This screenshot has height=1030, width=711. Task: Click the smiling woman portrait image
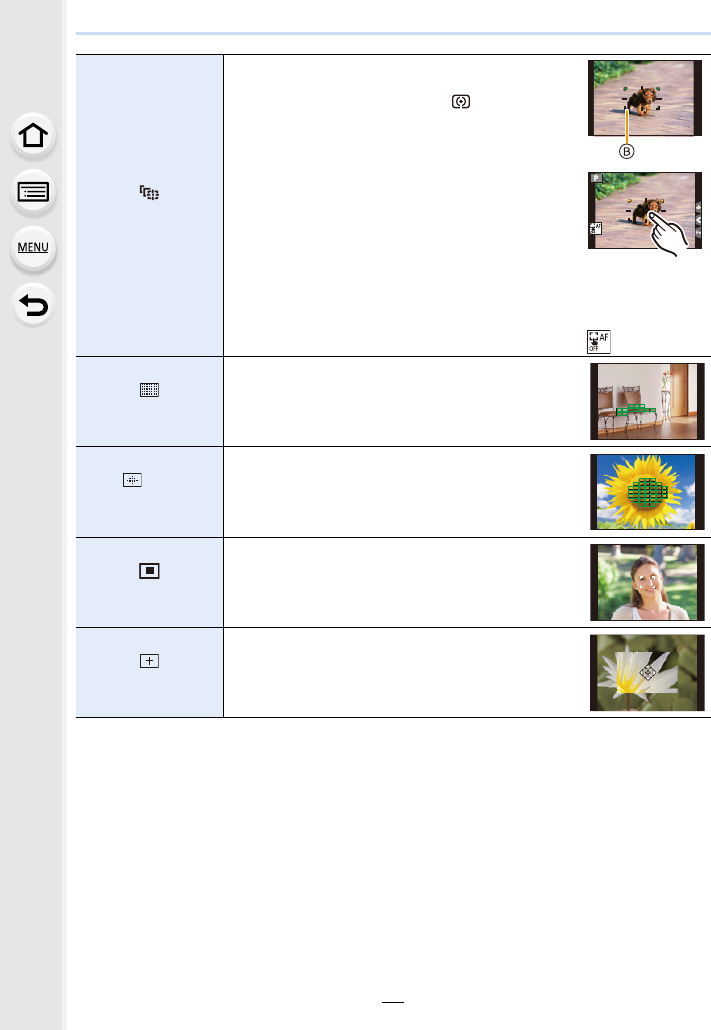click(647, 583)
